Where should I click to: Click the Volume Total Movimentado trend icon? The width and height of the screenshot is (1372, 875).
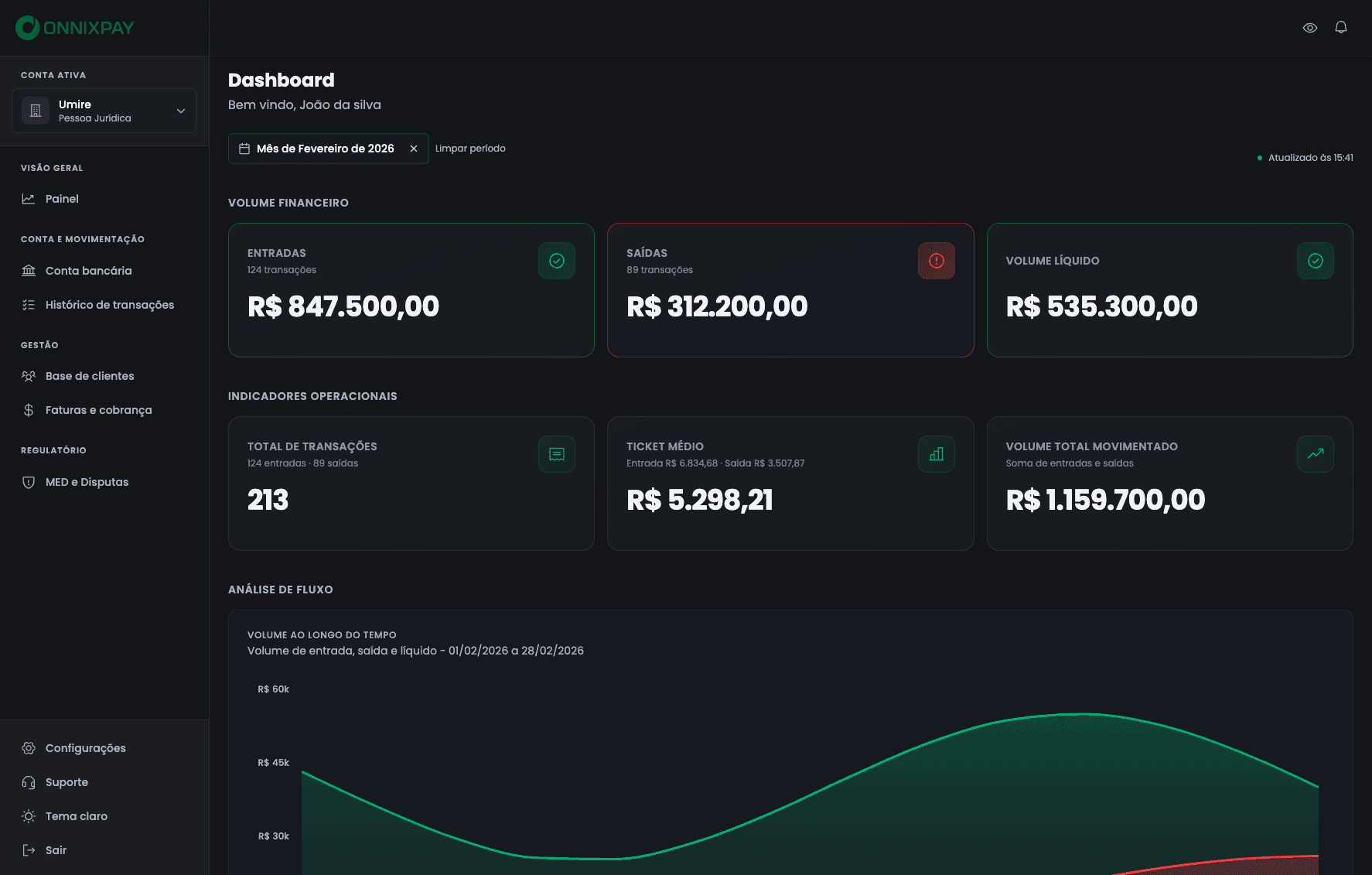[1316, 454]
